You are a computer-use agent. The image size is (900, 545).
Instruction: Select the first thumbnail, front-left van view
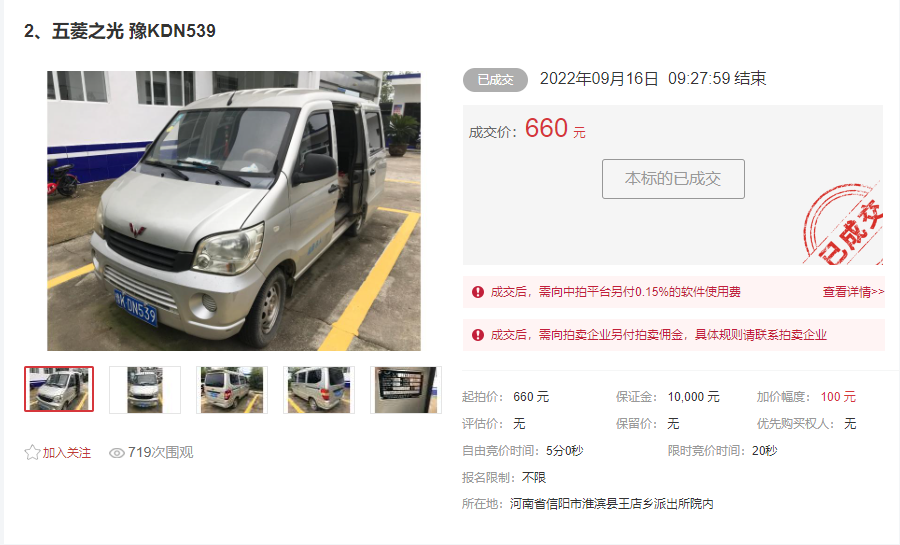pos(59,390)
